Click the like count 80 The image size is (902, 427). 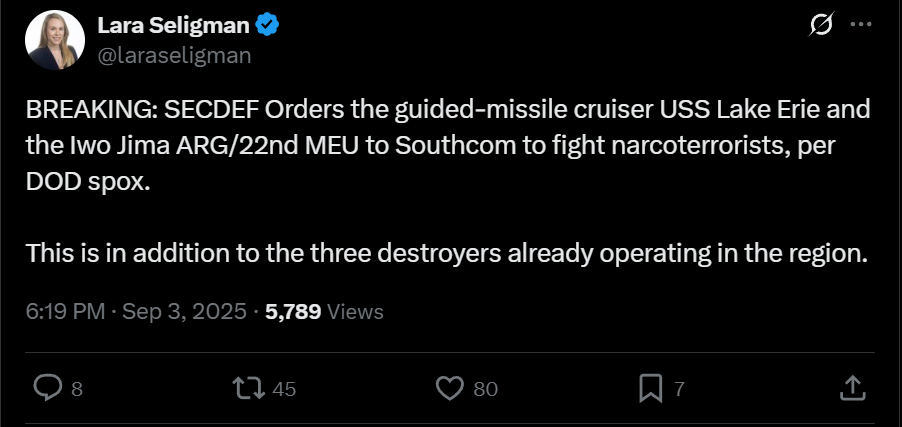click(485, 389)
